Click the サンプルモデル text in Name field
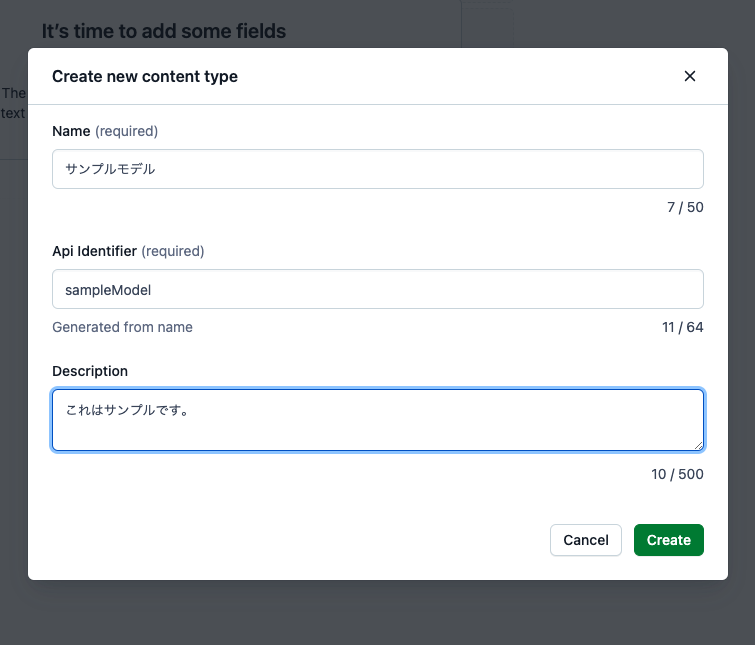This screenshot has width=755, height=645. point(110,169)
